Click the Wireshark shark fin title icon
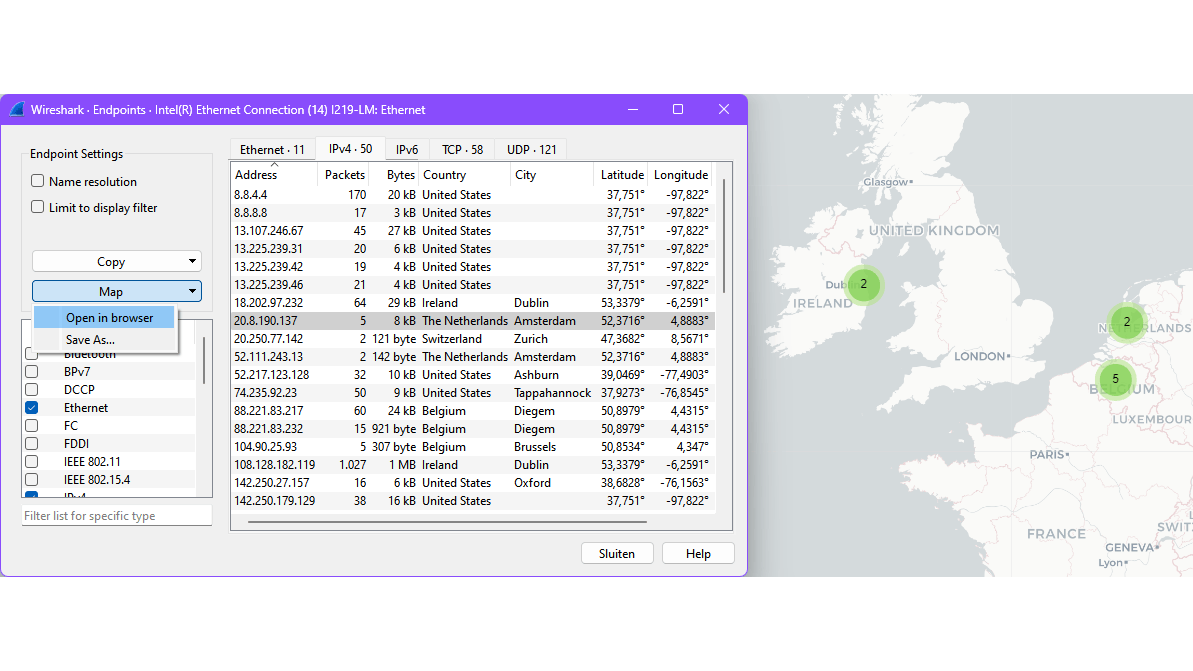This screenshot has width=1193, height=671. [16, 110]
